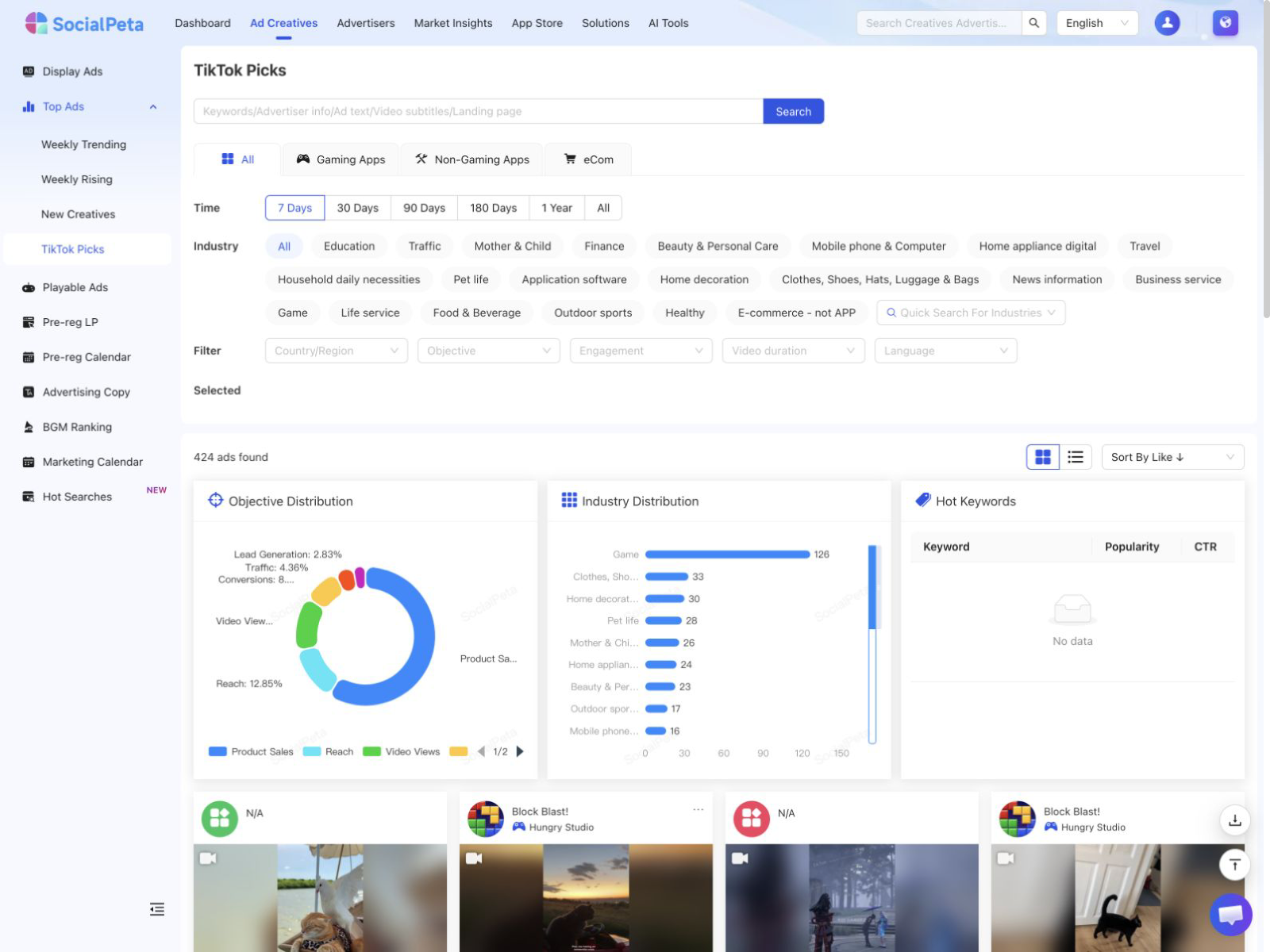Collapse sidebar using bottom menu icon

pyautogui.click(x=157, y=909)
